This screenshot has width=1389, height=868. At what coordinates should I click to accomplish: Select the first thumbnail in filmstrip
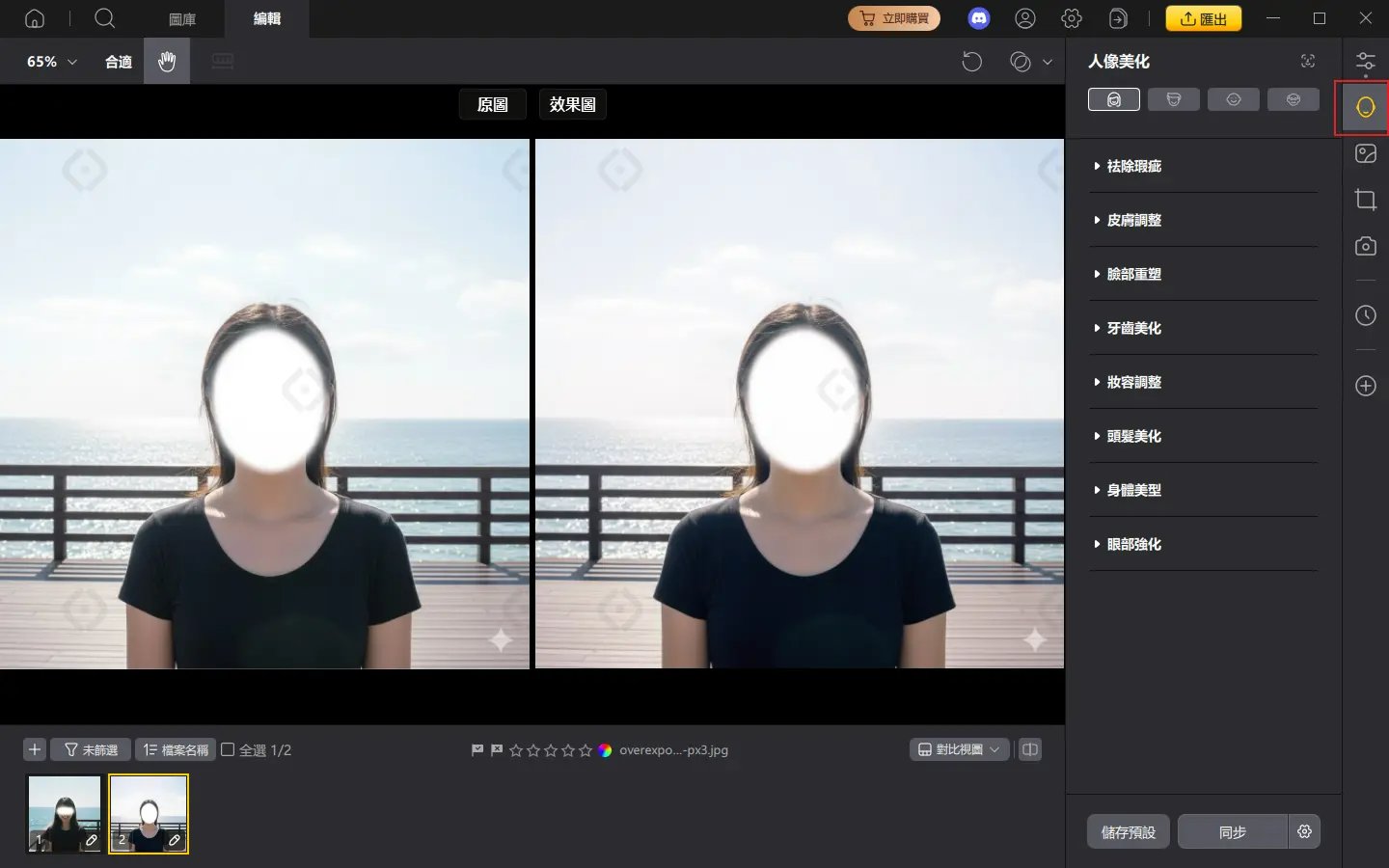pyautogui.click(x=65, y=813)
